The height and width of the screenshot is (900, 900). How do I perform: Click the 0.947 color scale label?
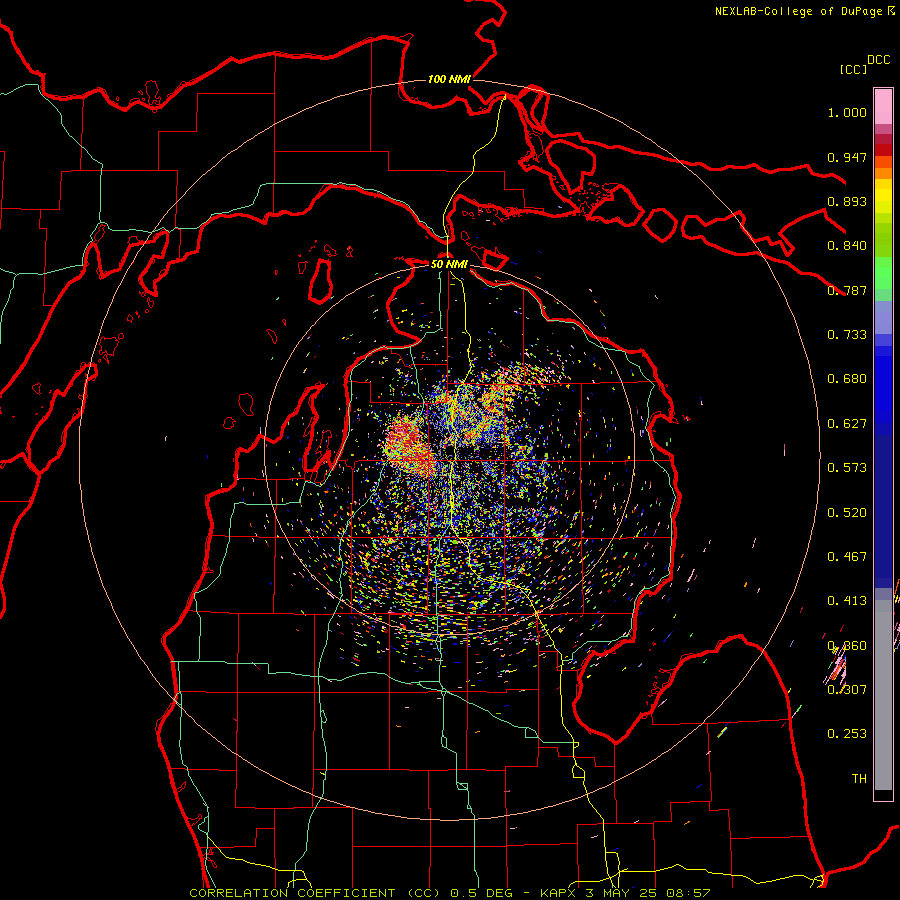pyautogui.click(x=847, y=157)
